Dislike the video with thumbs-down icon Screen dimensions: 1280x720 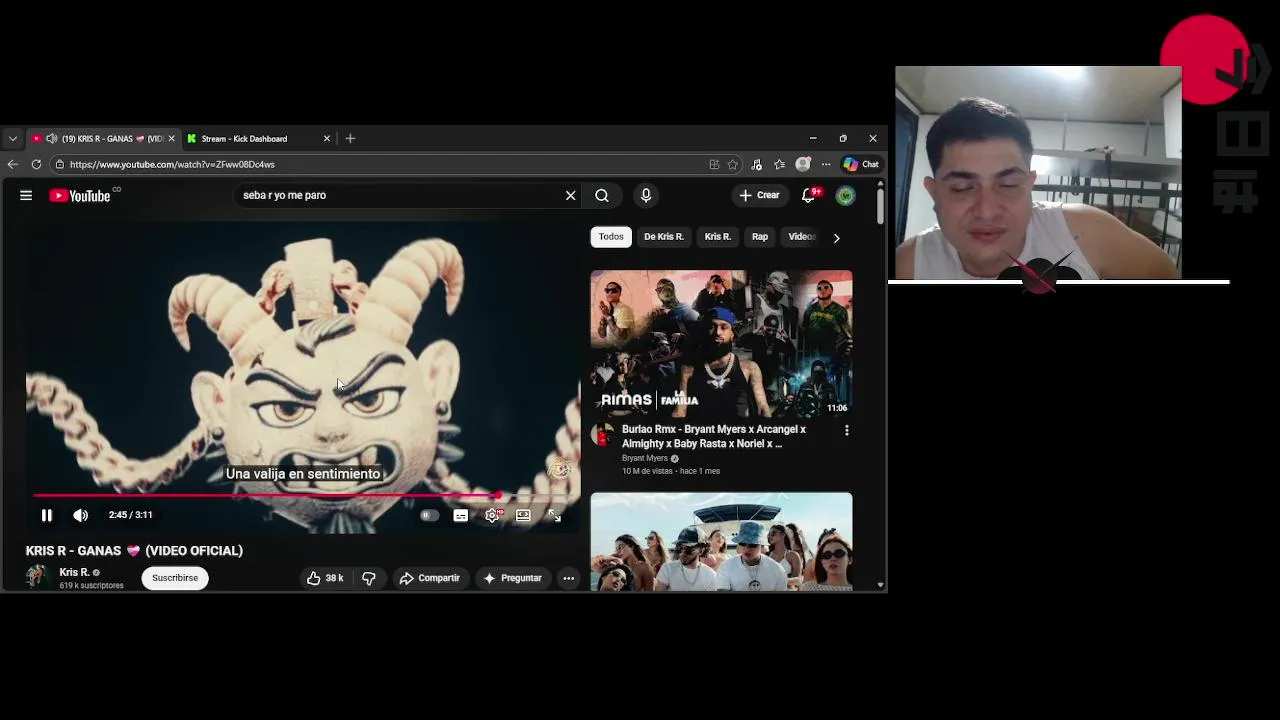point(369,578)
